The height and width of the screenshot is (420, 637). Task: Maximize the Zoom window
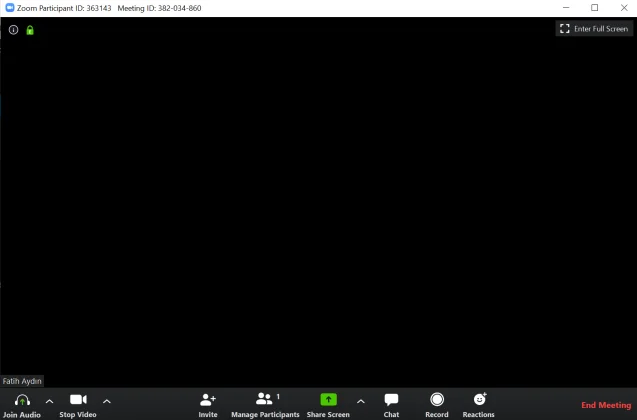[595, 8]
